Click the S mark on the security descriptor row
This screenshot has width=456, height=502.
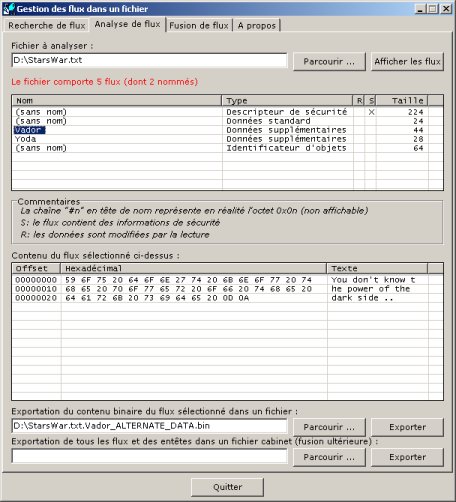371,112
